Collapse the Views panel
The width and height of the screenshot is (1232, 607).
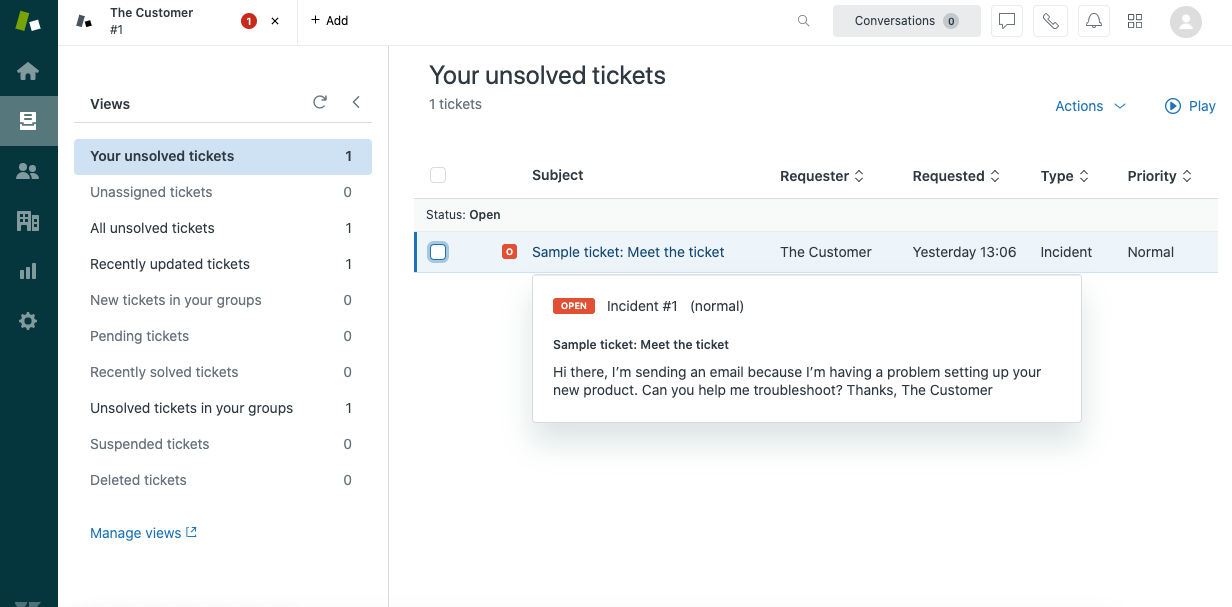(x=356, y=102)
